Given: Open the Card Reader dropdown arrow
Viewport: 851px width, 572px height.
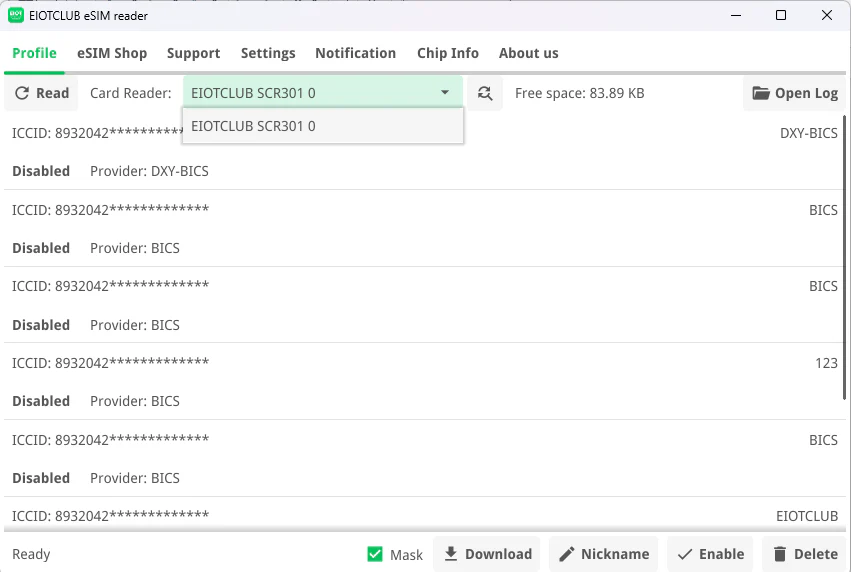Looking at the screenshot, I should coord(444,93).
